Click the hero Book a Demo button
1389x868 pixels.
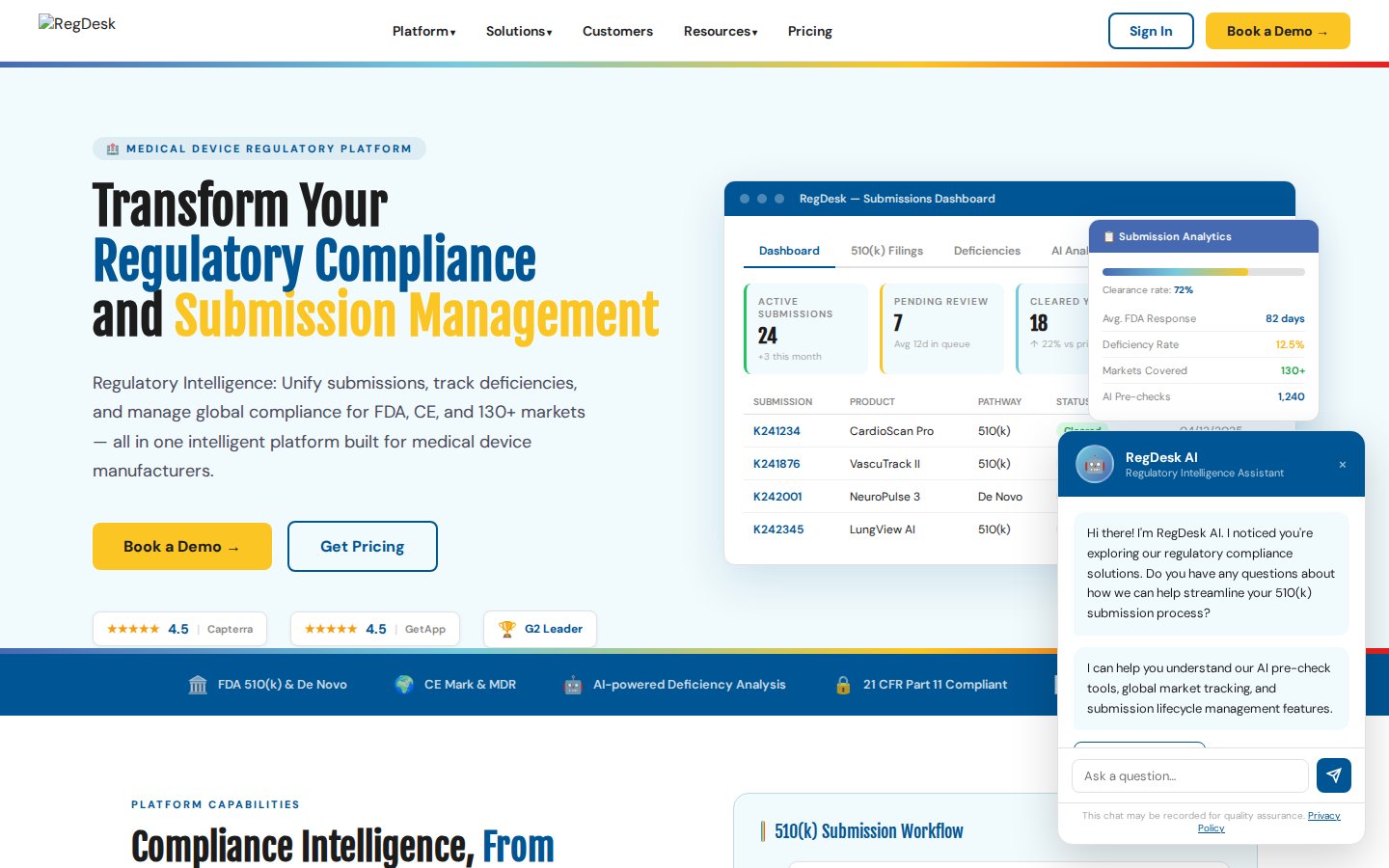(182, 546)
